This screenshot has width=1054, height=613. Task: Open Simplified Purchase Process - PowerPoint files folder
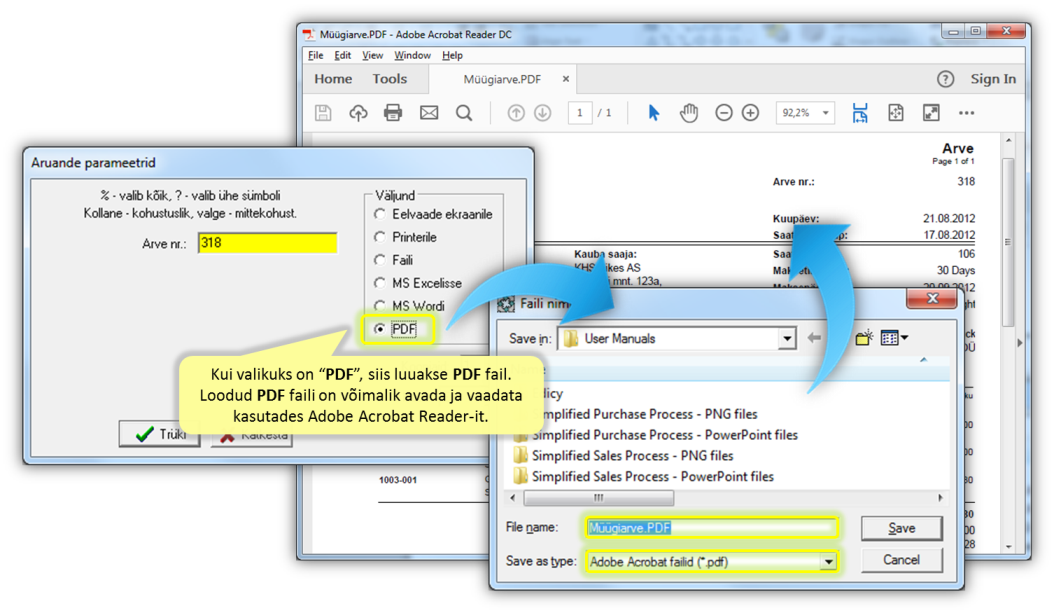pyautogui.click(x=664, y=435)
